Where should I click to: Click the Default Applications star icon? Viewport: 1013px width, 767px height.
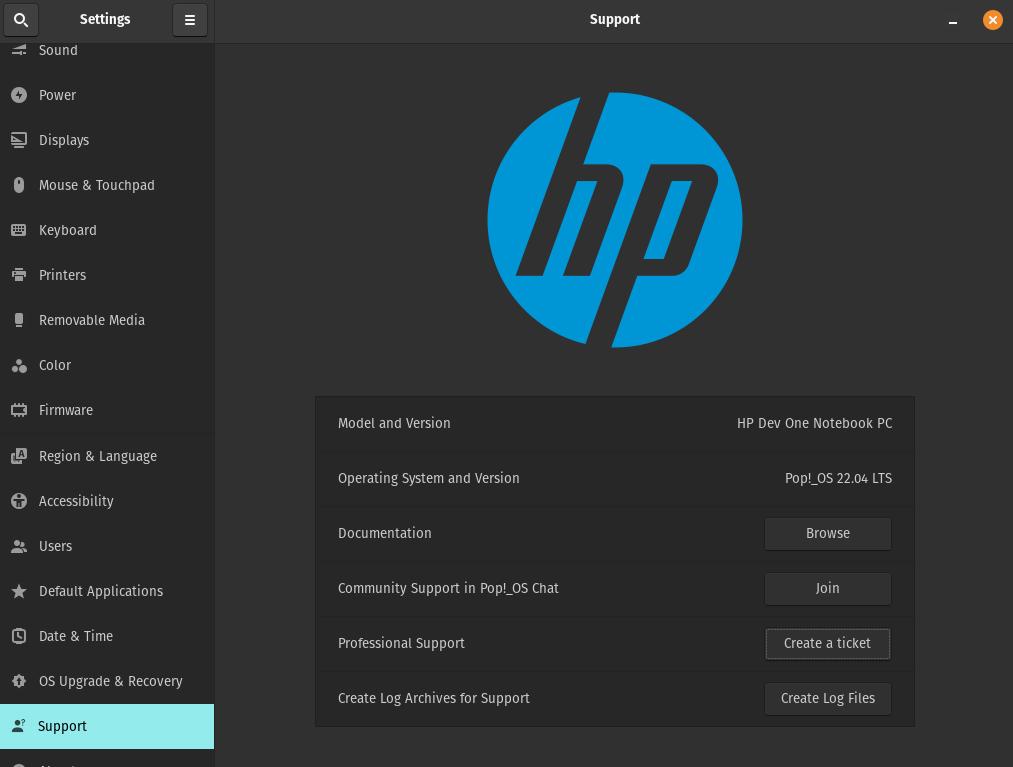19,591
